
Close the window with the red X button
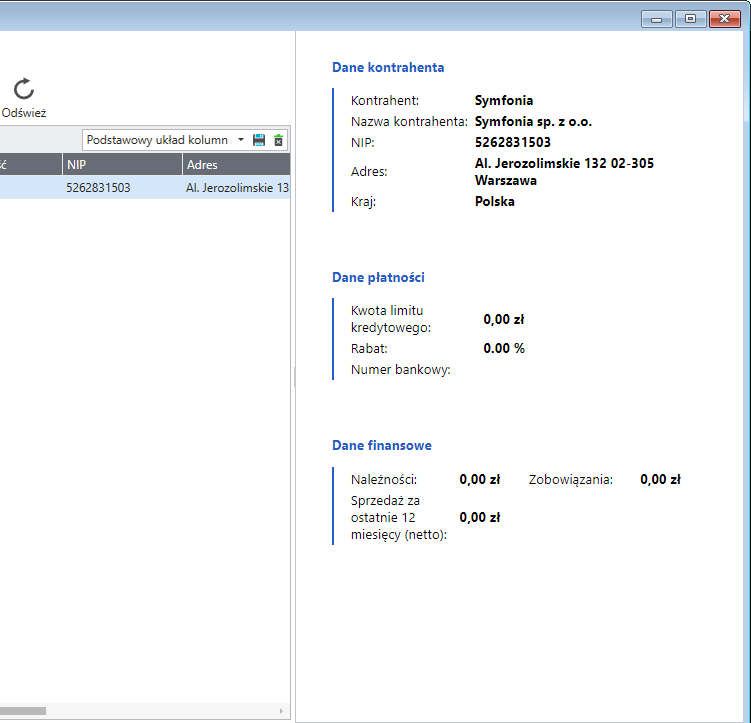(x=723, y=18)
